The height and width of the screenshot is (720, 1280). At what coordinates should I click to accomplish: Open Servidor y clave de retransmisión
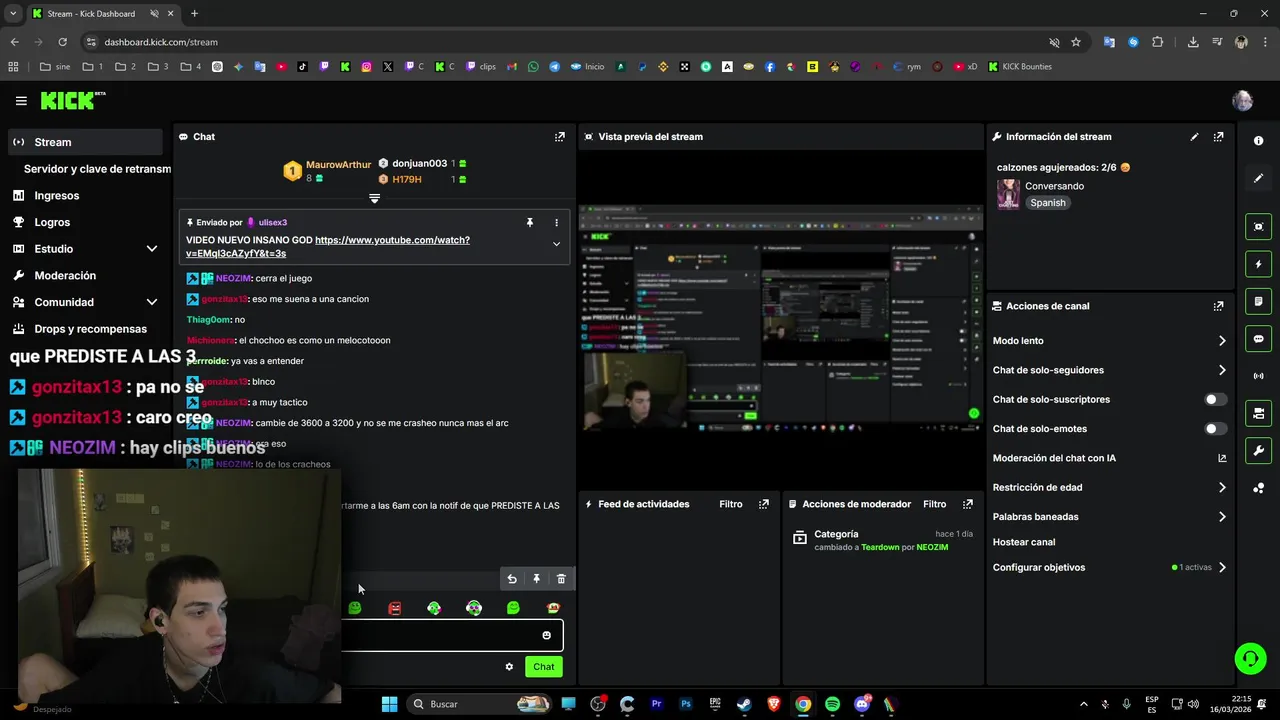pos(97,169)
